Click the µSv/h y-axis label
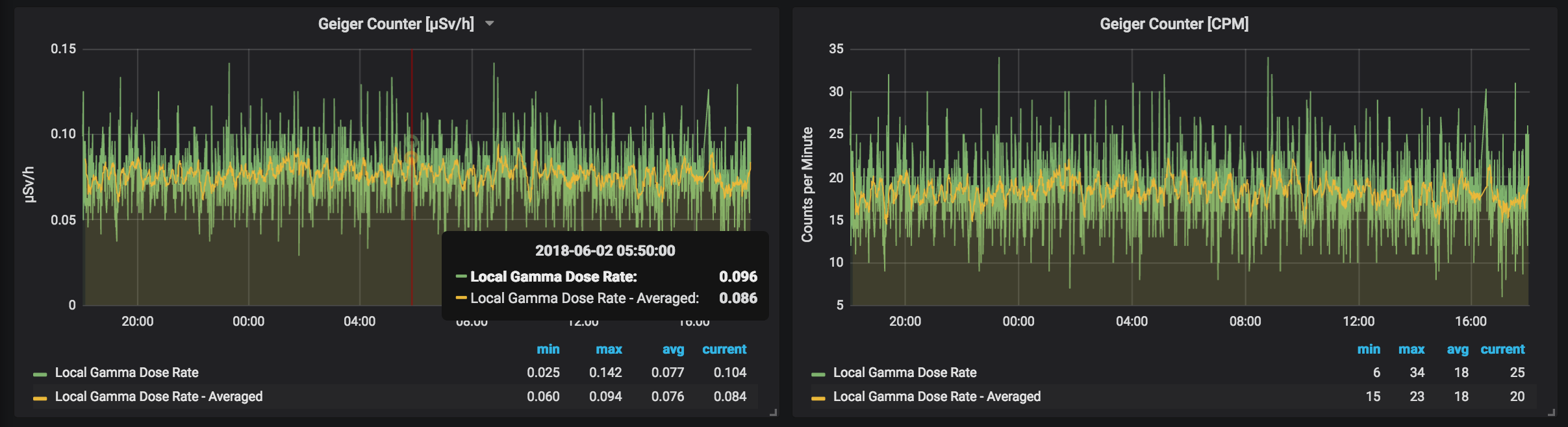Viewport: 1568px width, 427px height. 28,184
